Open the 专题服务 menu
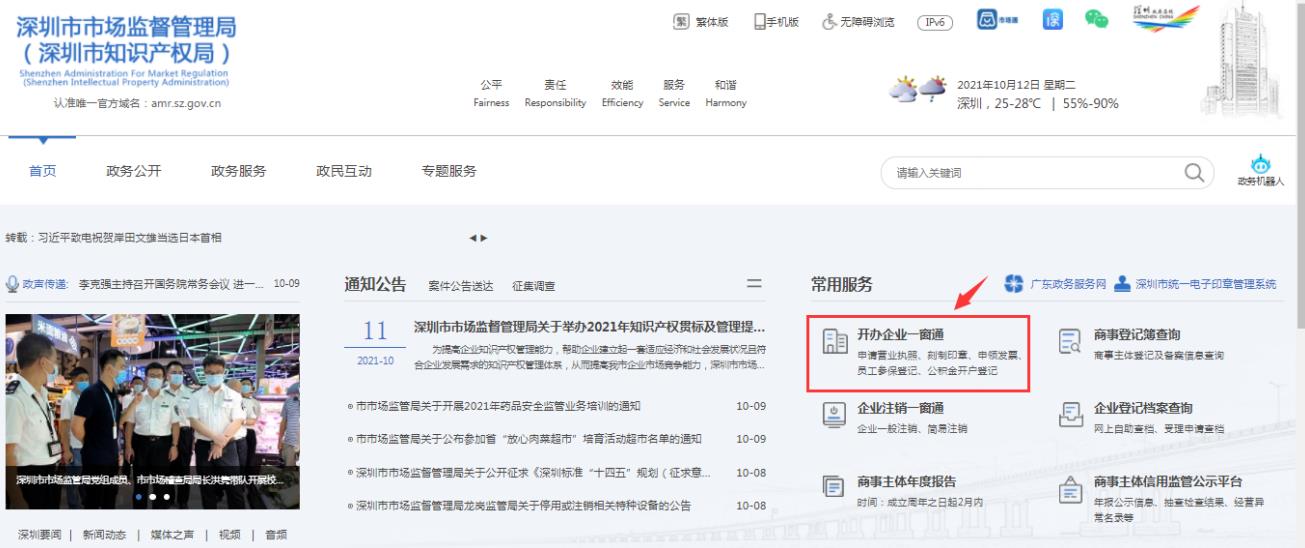The height and width of the screenshot is (548, 1305). pyautogui.click(x=449, y=171)
